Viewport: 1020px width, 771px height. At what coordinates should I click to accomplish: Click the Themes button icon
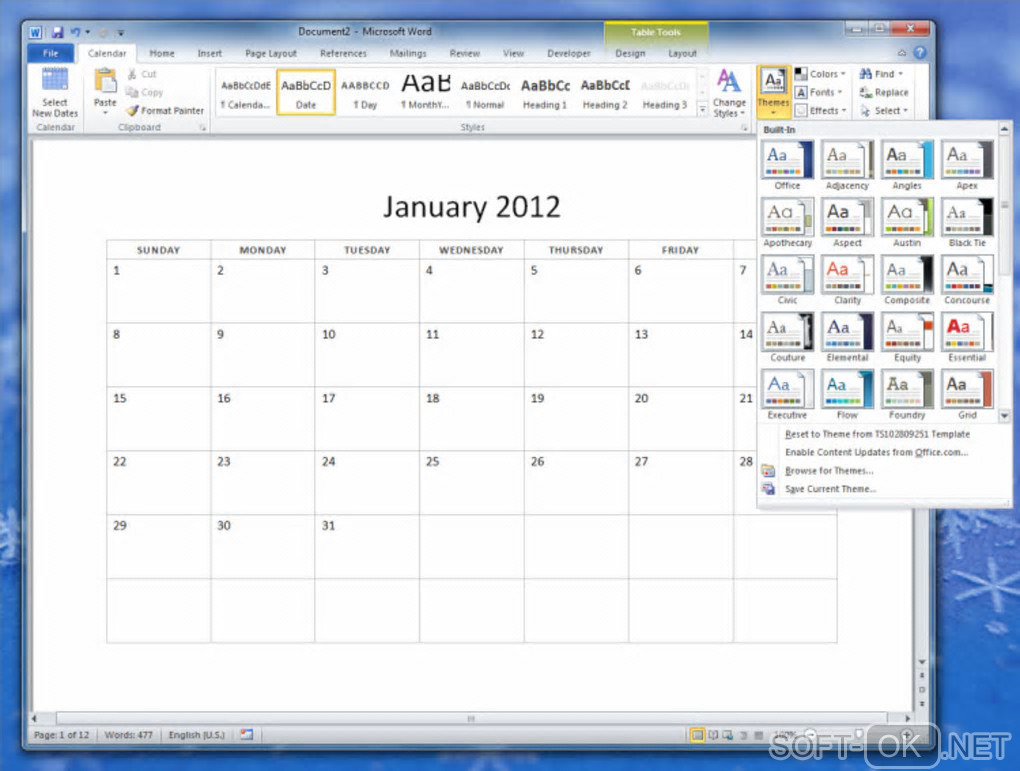[773, 83]
